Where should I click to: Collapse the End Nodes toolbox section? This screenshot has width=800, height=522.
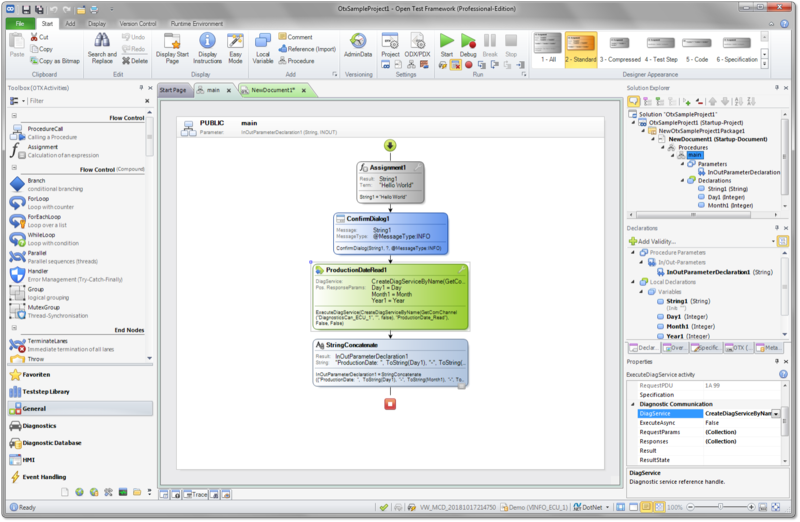tap(14, 328)
